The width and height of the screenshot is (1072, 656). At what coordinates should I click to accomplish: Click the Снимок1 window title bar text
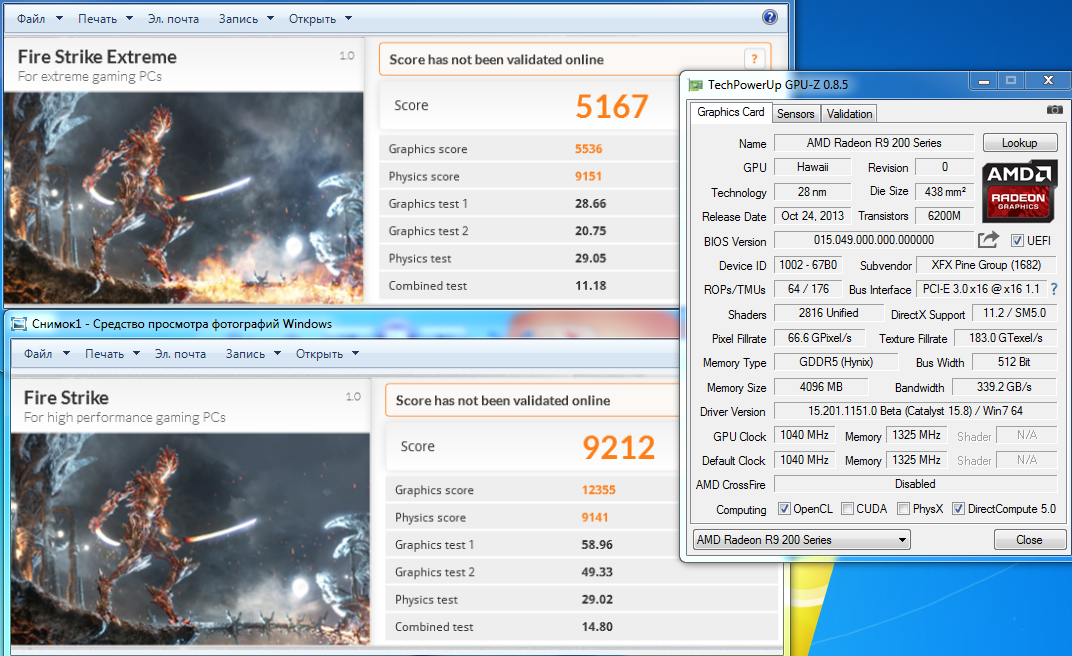[x=182, y=324]
